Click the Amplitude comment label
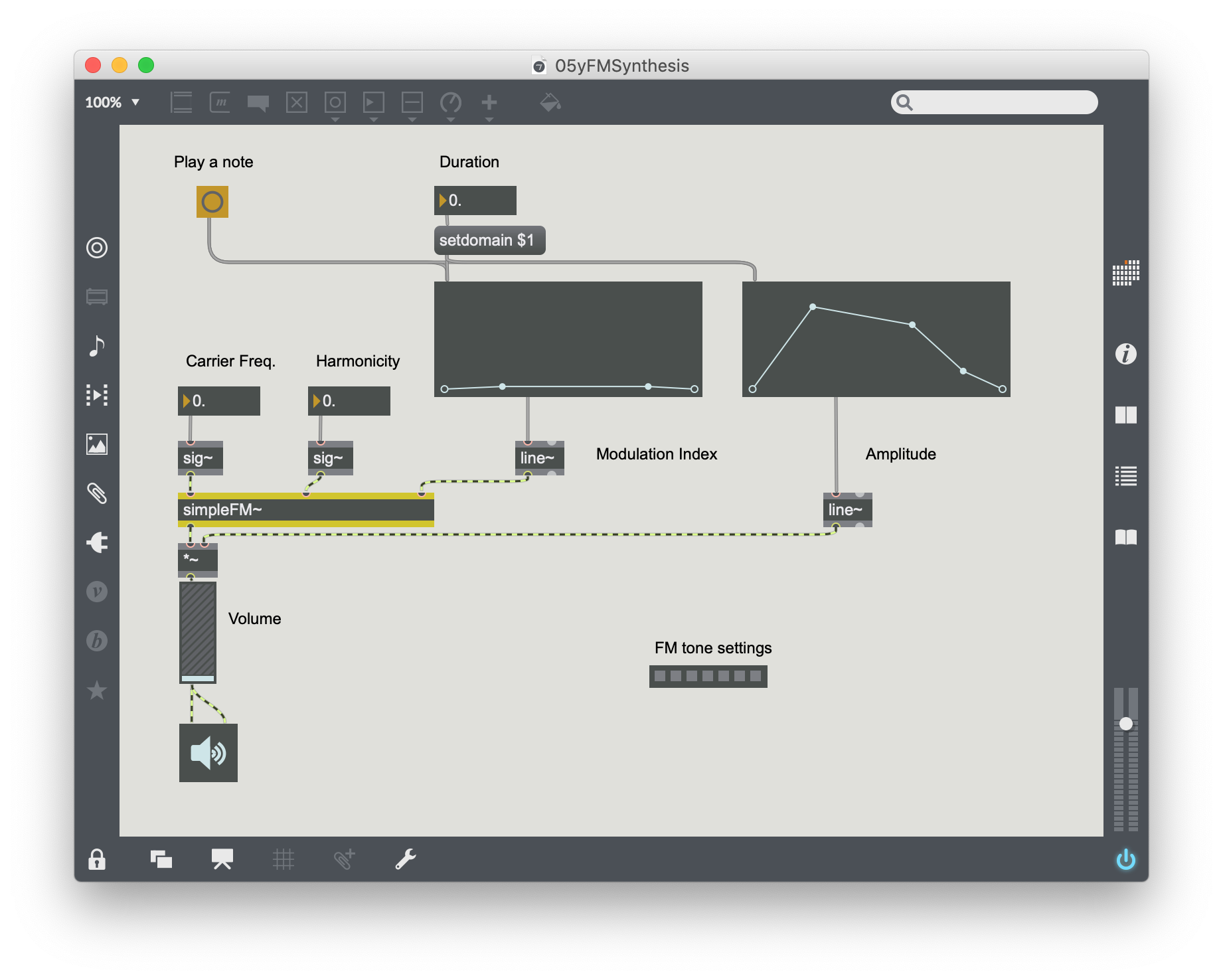Image resolution: width=1223 pixels, height=980 pixels. point(901,454)
